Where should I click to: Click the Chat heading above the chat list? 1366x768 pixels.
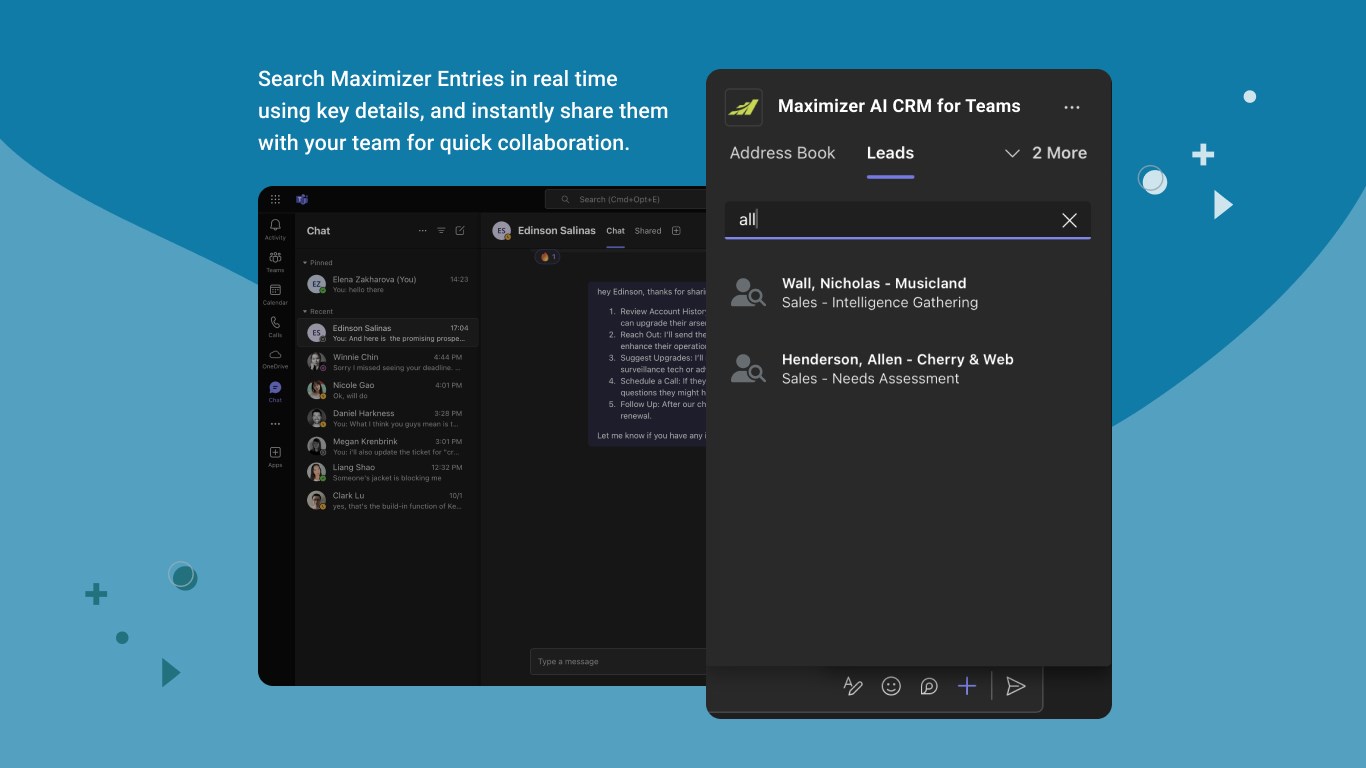pyautogui.click(x=318, y=231)
